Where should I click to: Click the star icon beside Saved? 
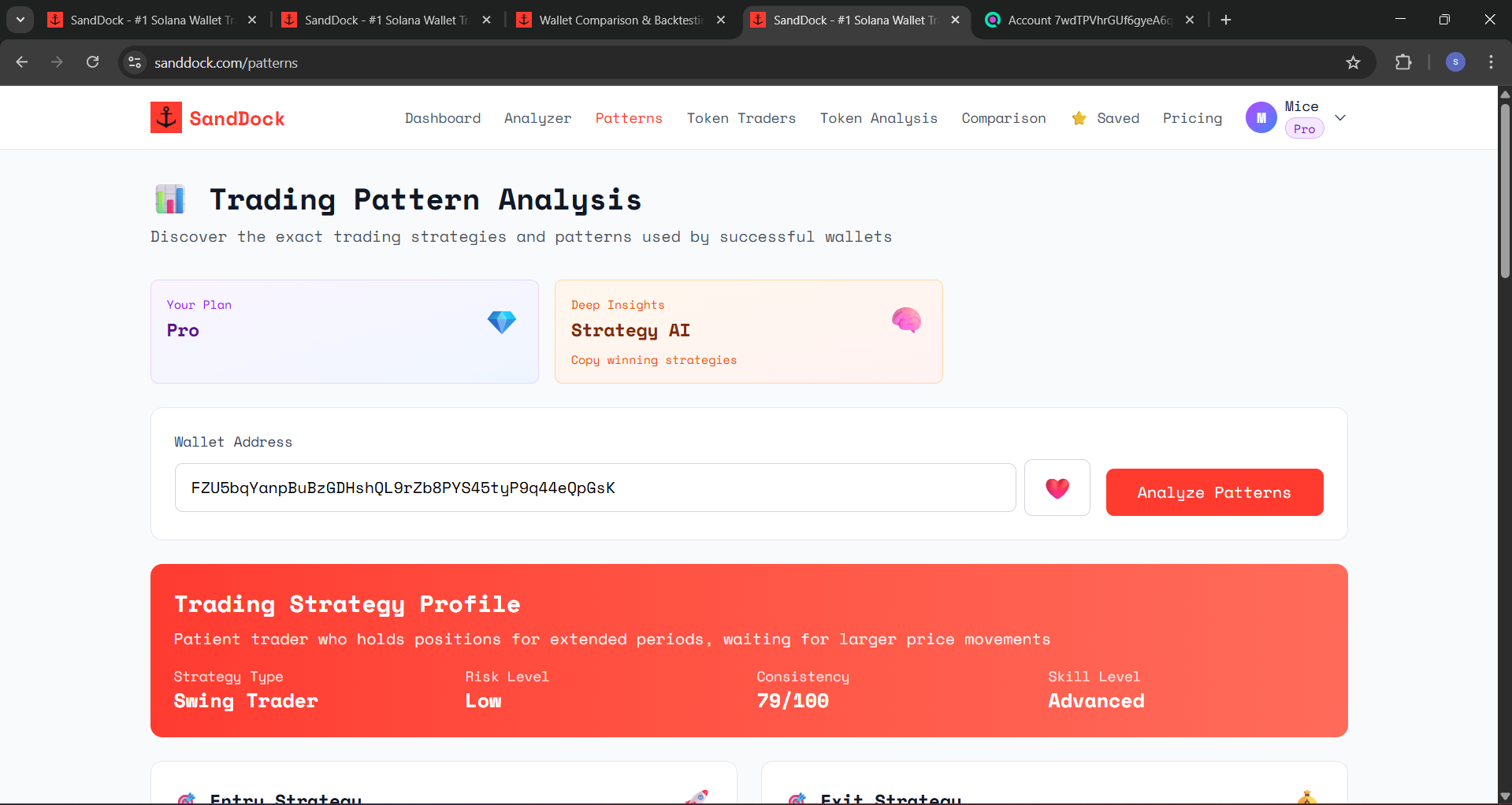point(1079,118)
